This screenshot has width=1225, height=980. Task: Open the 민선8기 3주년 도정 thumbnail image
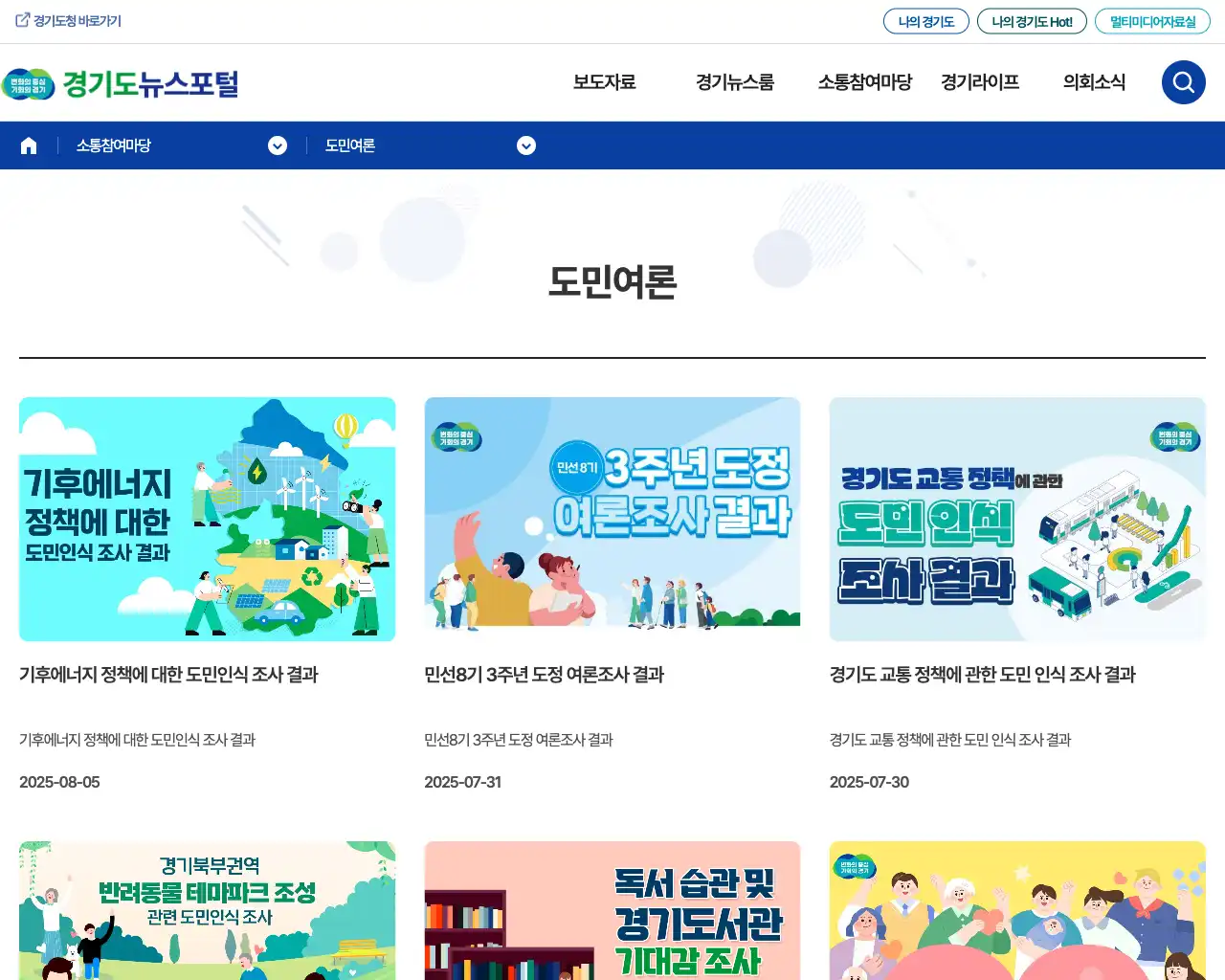[612, 519]
